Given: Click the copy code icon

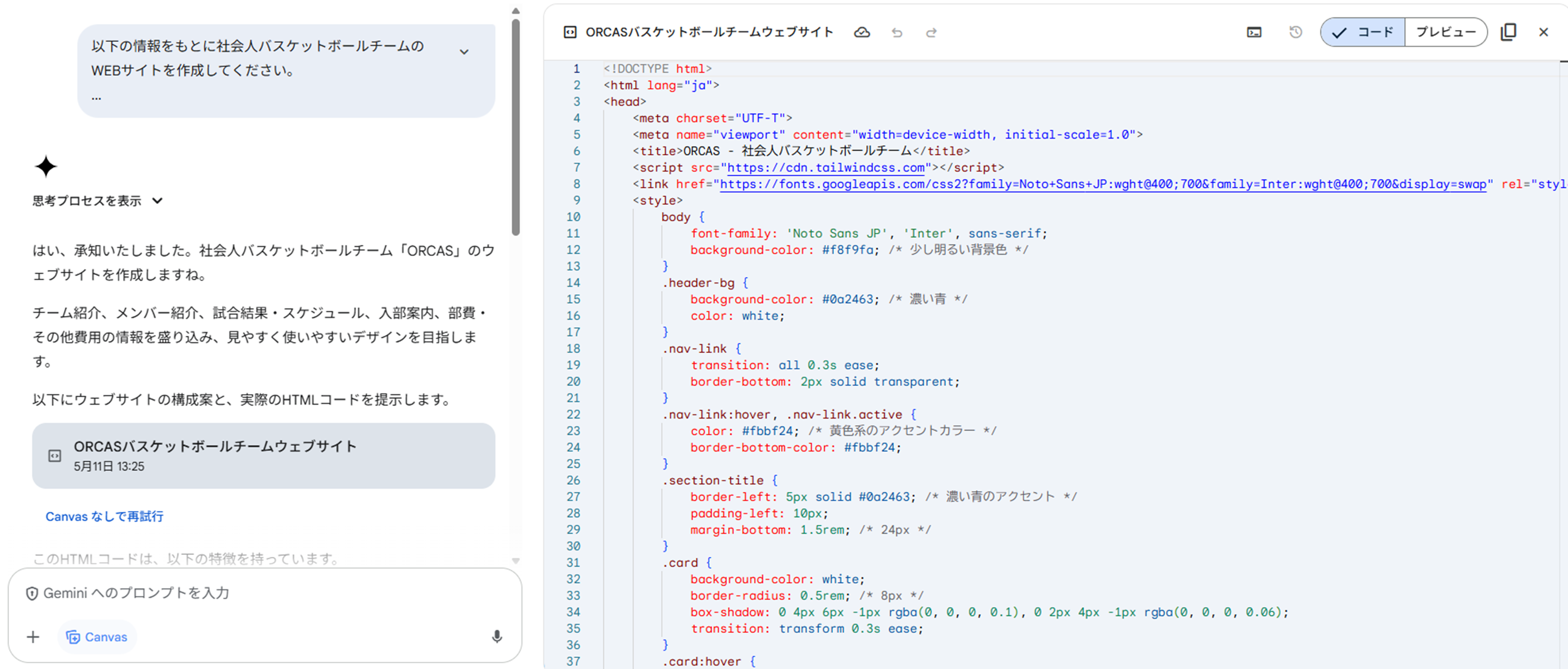Looking at the screenshot, I should coord(1508,32).
